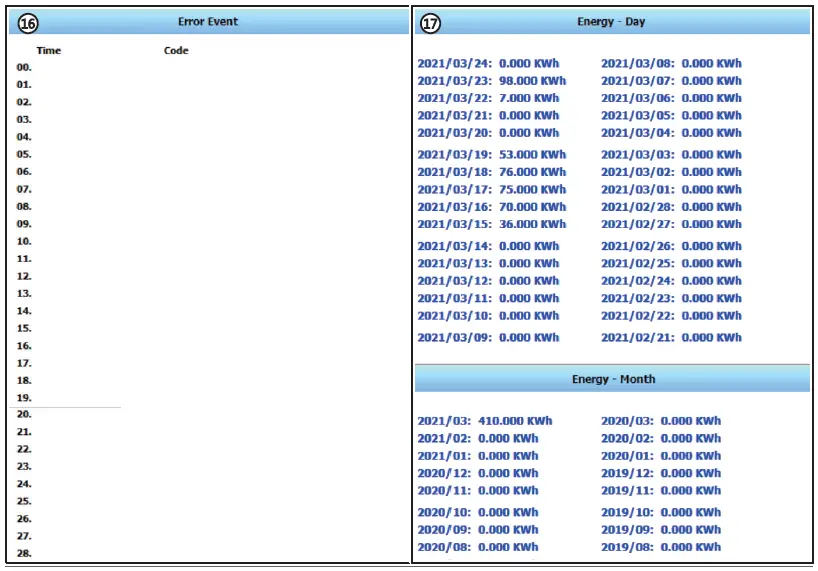Click the 2021/03/04 daily energy entry

click(671, 133)
